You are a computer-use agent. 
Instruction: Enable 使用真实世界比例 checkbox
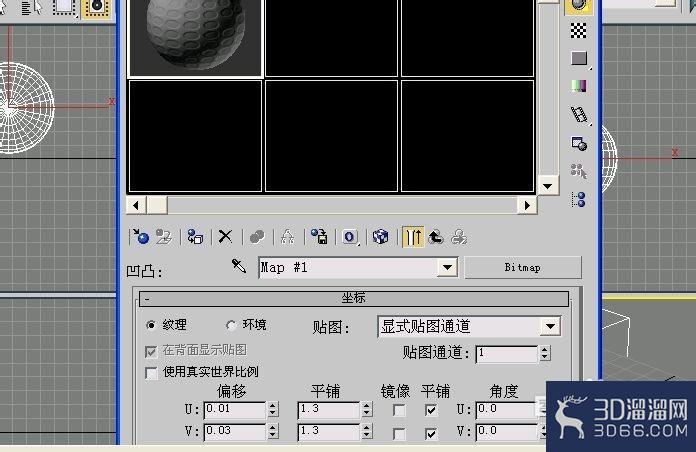151,373
